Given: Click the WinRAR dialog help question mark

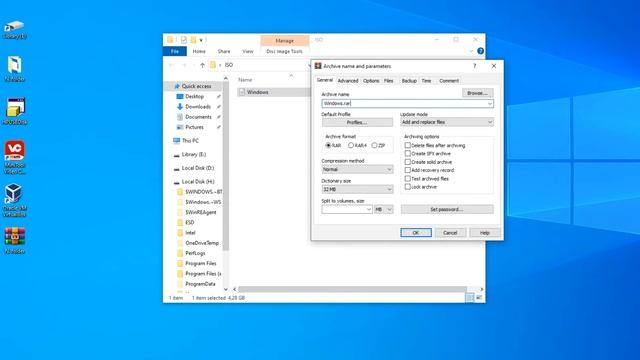Looking at the screenshot, I should (474, 66).
